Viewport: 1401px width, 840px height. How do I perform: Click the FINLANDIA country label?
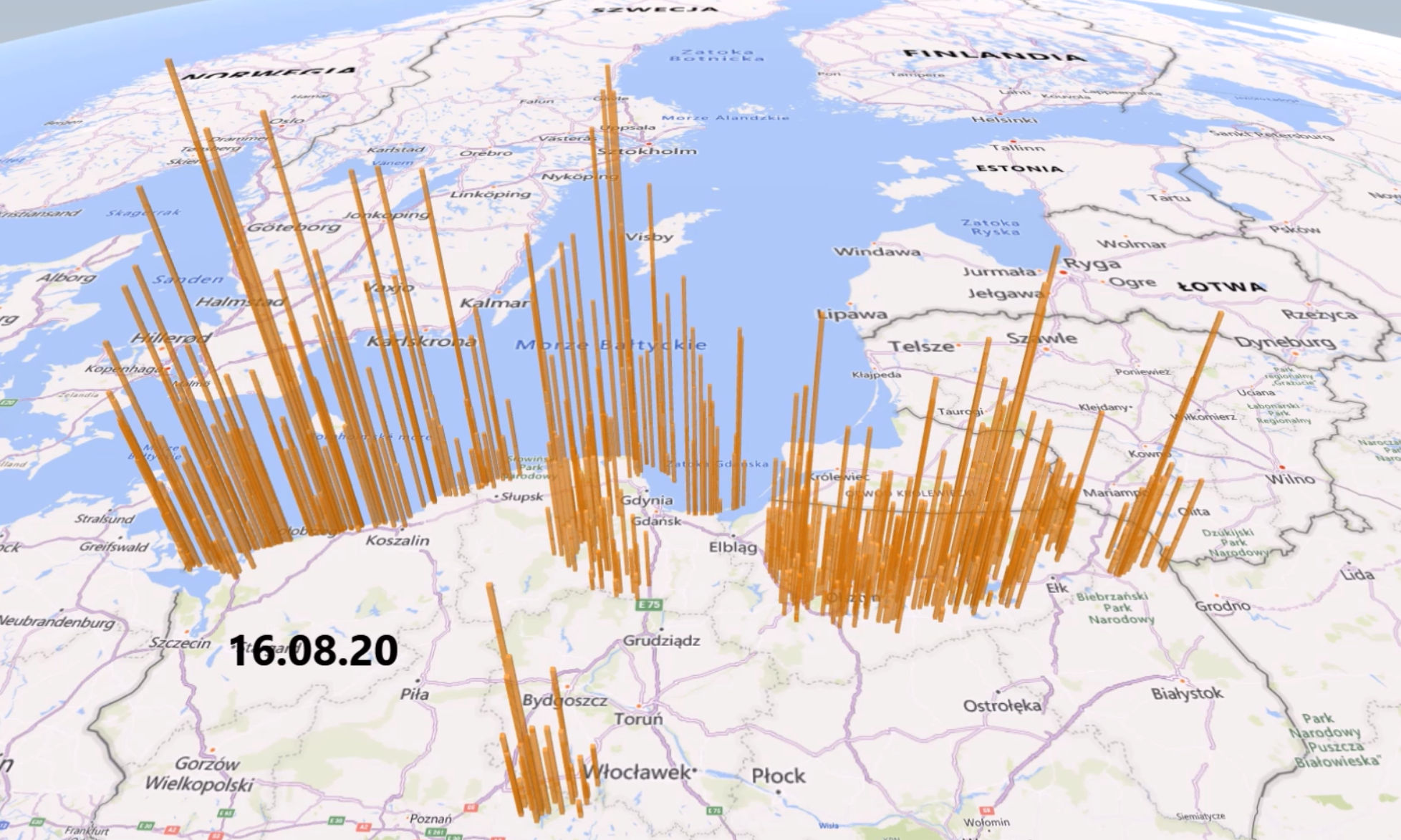(x=994, y=55)
